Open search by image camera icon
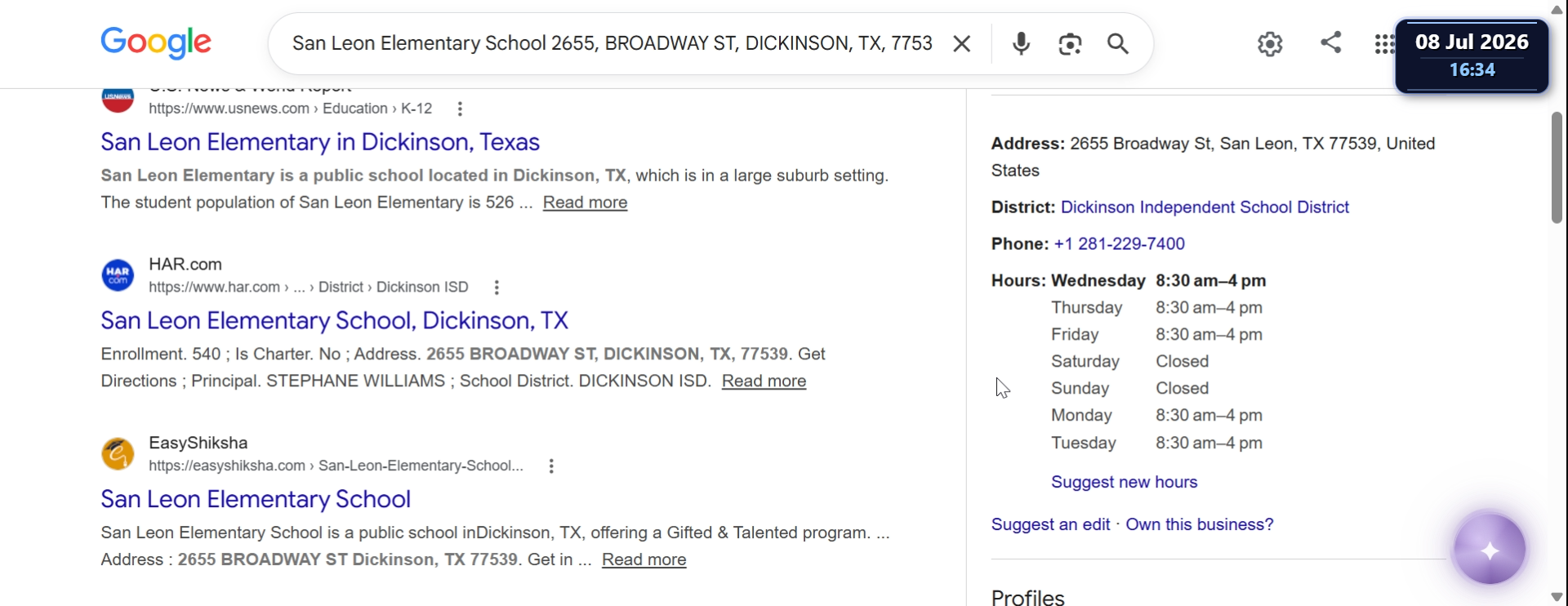 (1070, 43)
